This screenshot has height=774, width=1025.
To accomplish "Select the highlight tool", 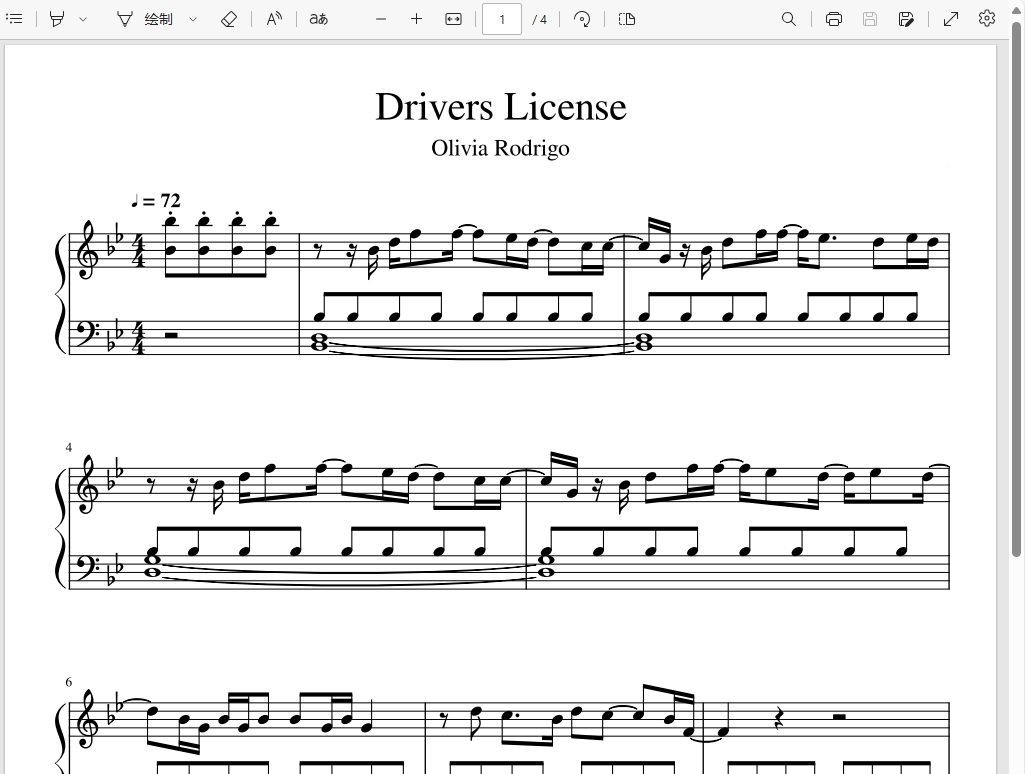I will click(58, 19).
